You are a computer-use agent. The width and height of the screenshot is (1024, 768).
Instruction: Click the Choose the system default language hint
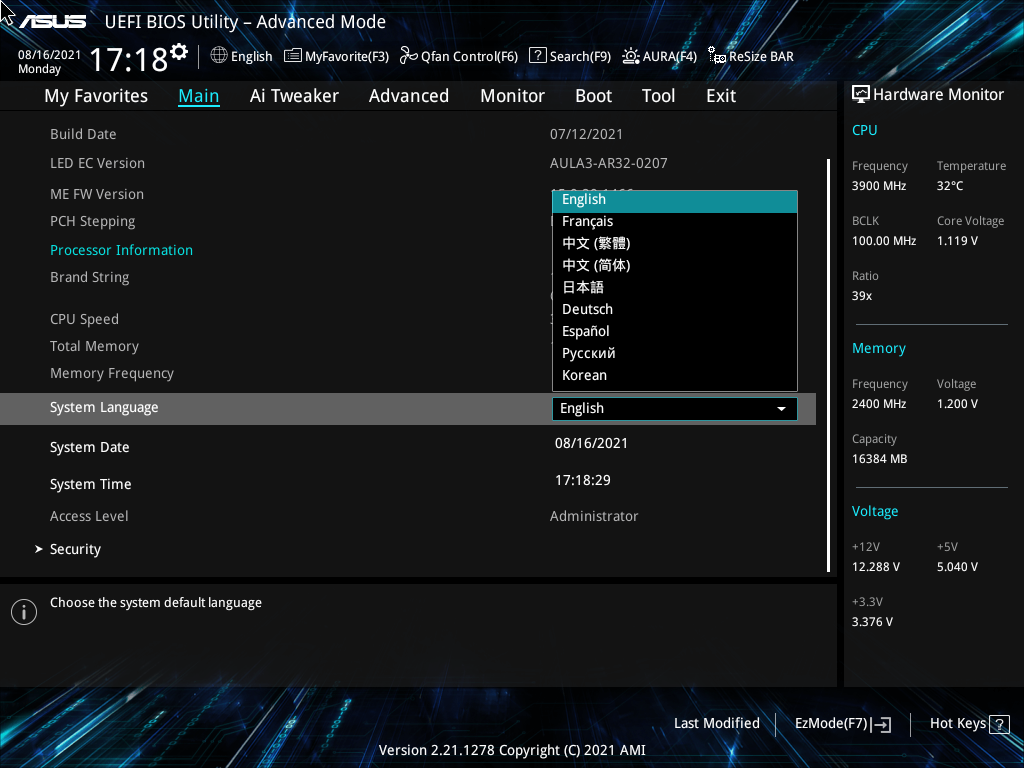click(x=155, y=603)
